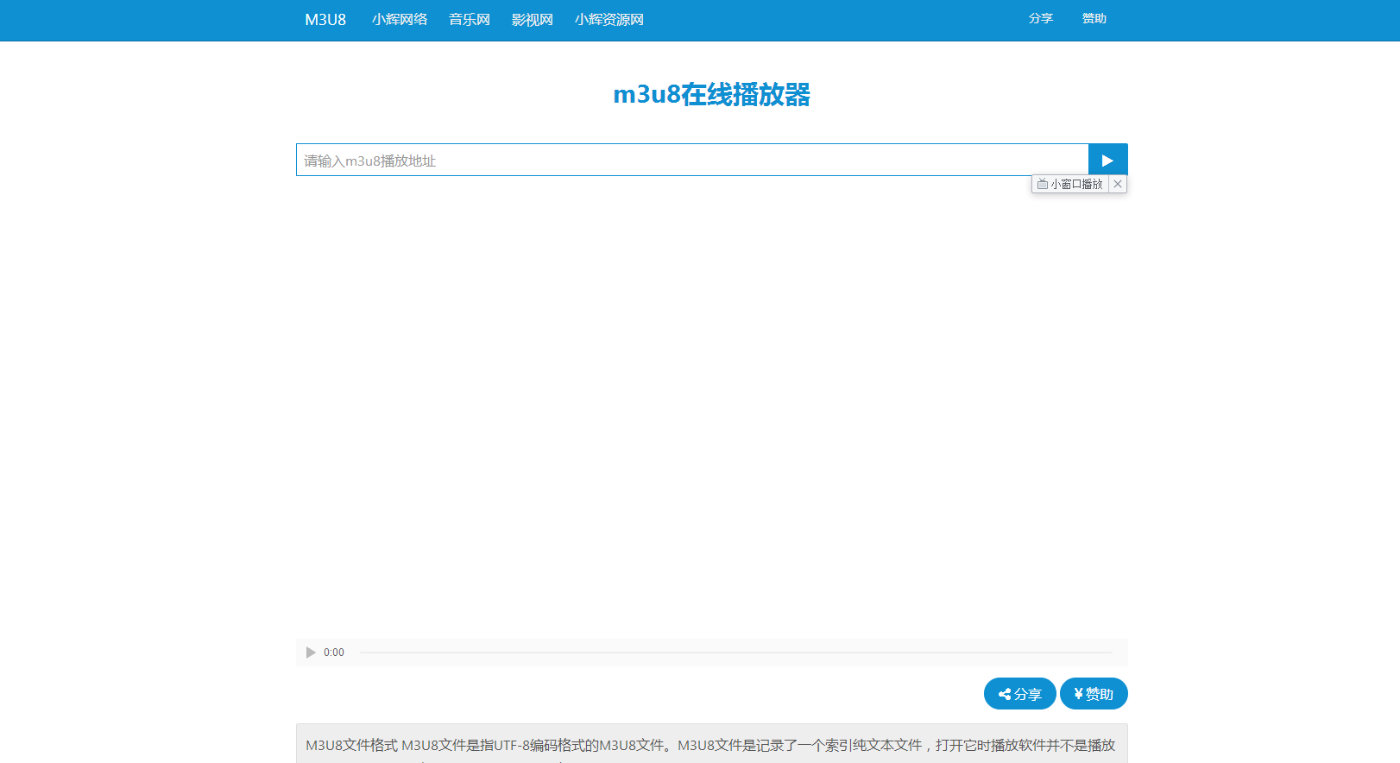Click the 0:00 playback time display
The height and width of the screenshot is (763, 1400).
click(333, 651)
